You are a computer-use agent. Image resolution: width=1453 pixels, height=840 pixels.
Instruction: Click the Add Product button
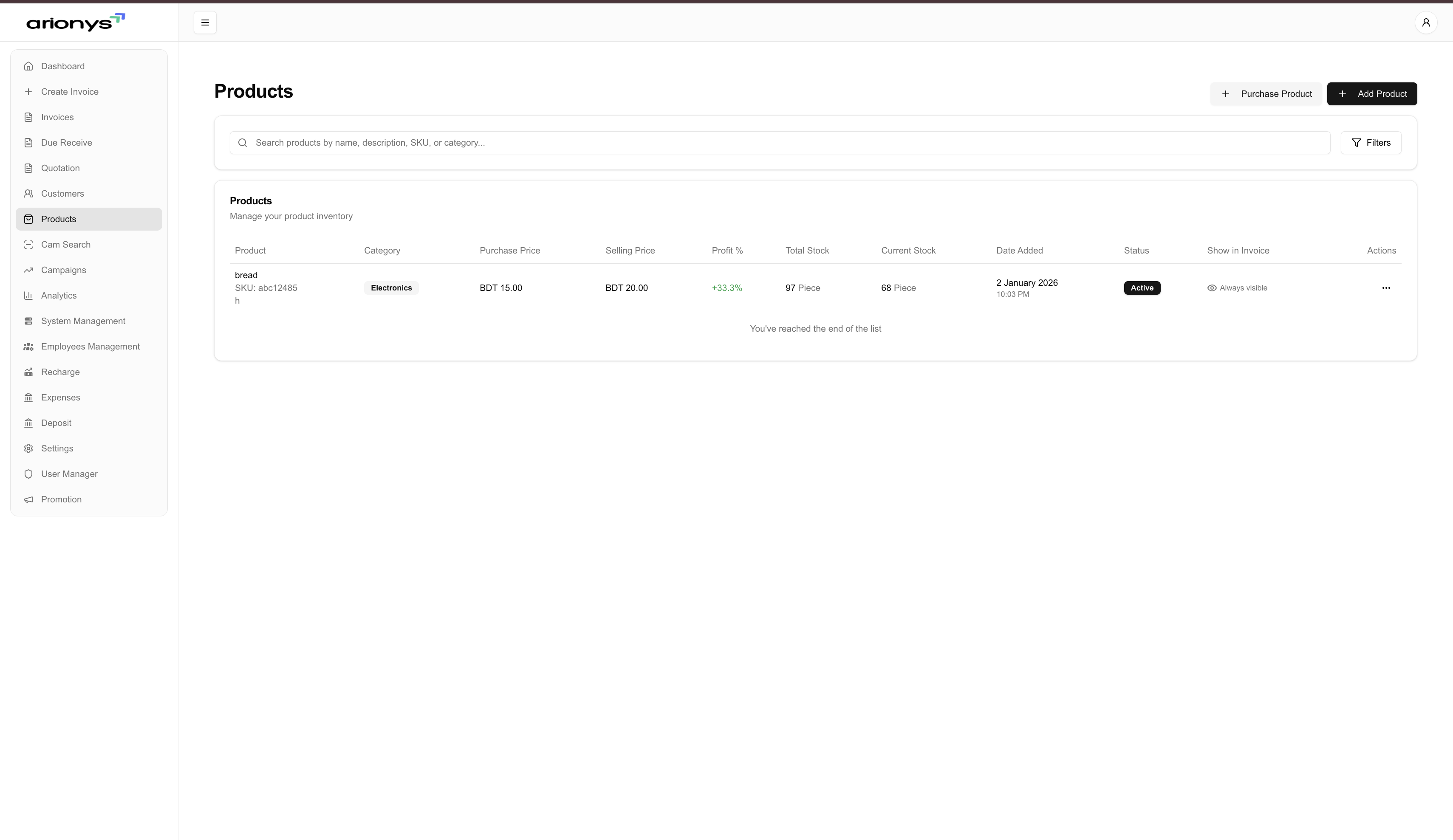tap(1372, 93)
